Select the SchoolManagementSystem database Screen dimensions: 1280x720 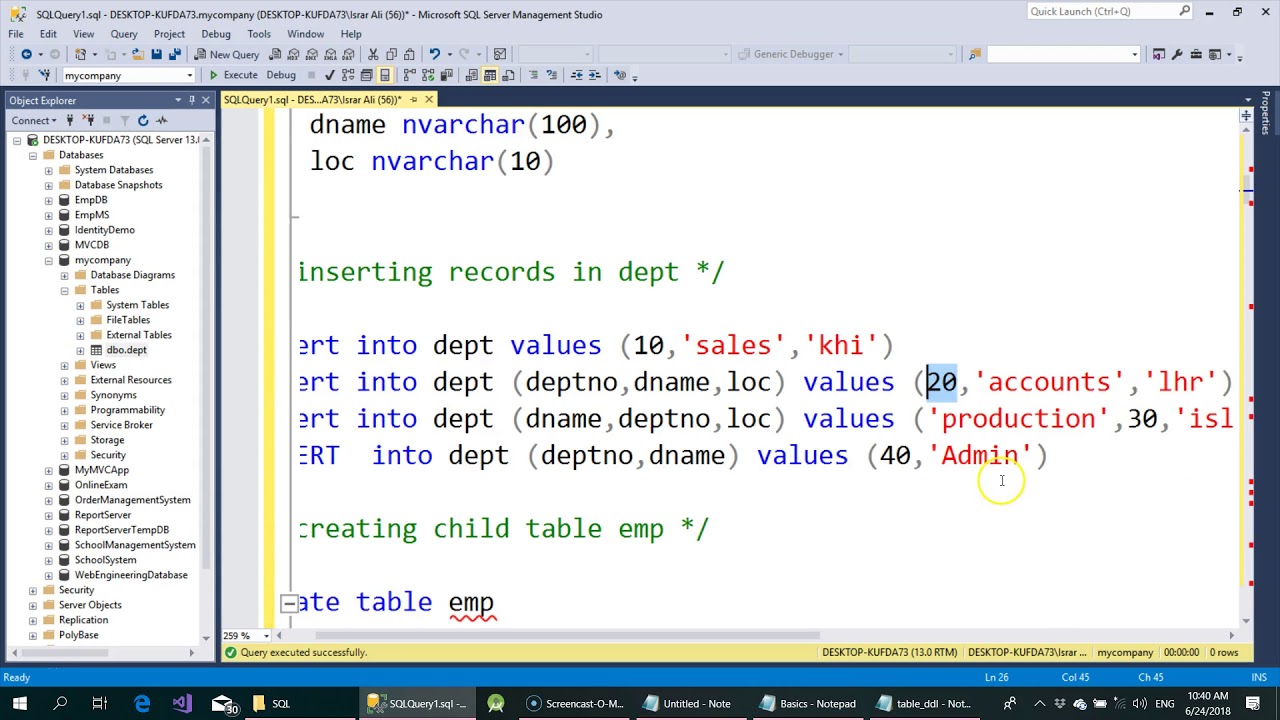point(135,545)
